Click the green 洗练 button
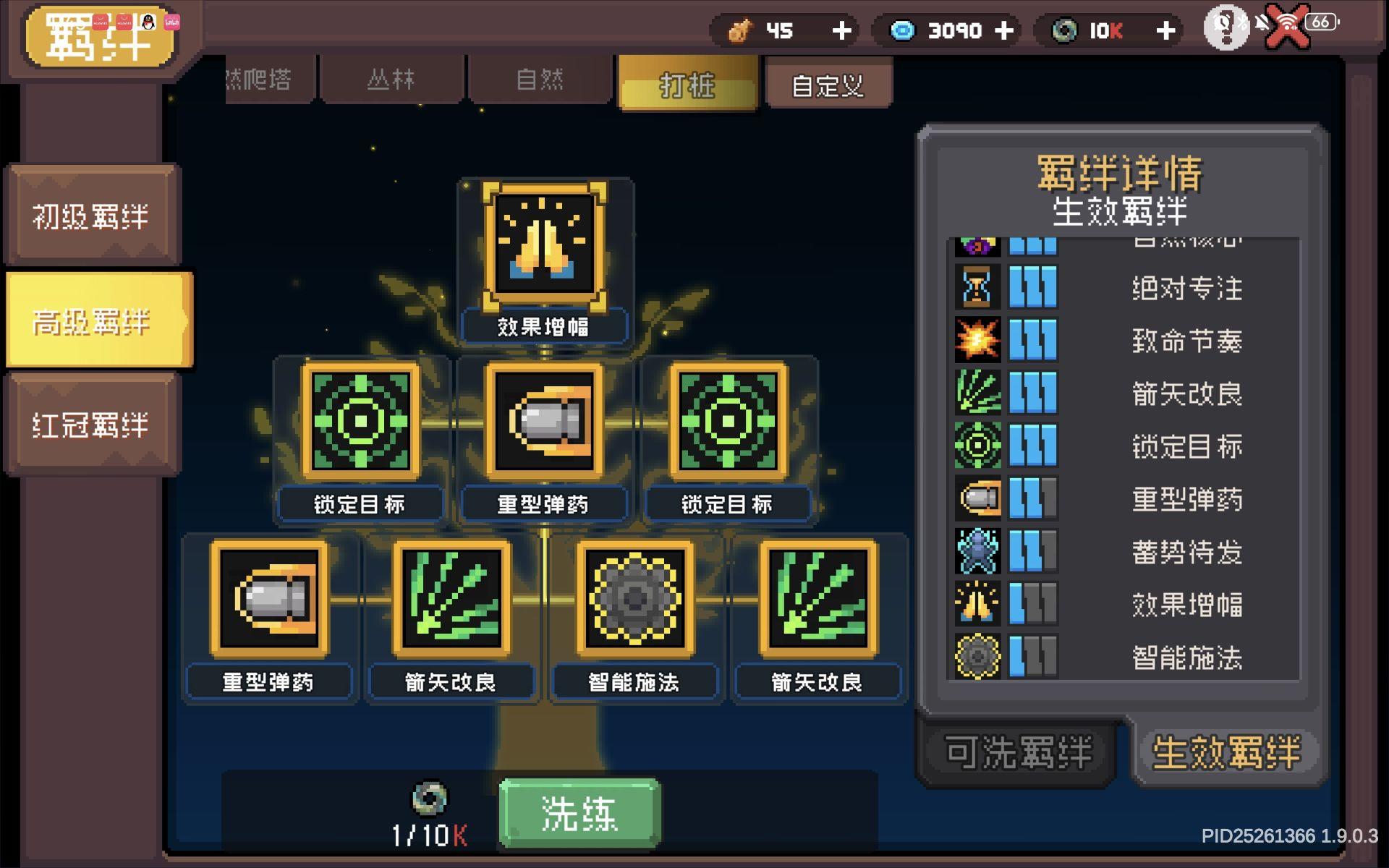Image resolution: width=1389 pixels, height=868 pixels. pyautogui.click(x=579, y=814)
